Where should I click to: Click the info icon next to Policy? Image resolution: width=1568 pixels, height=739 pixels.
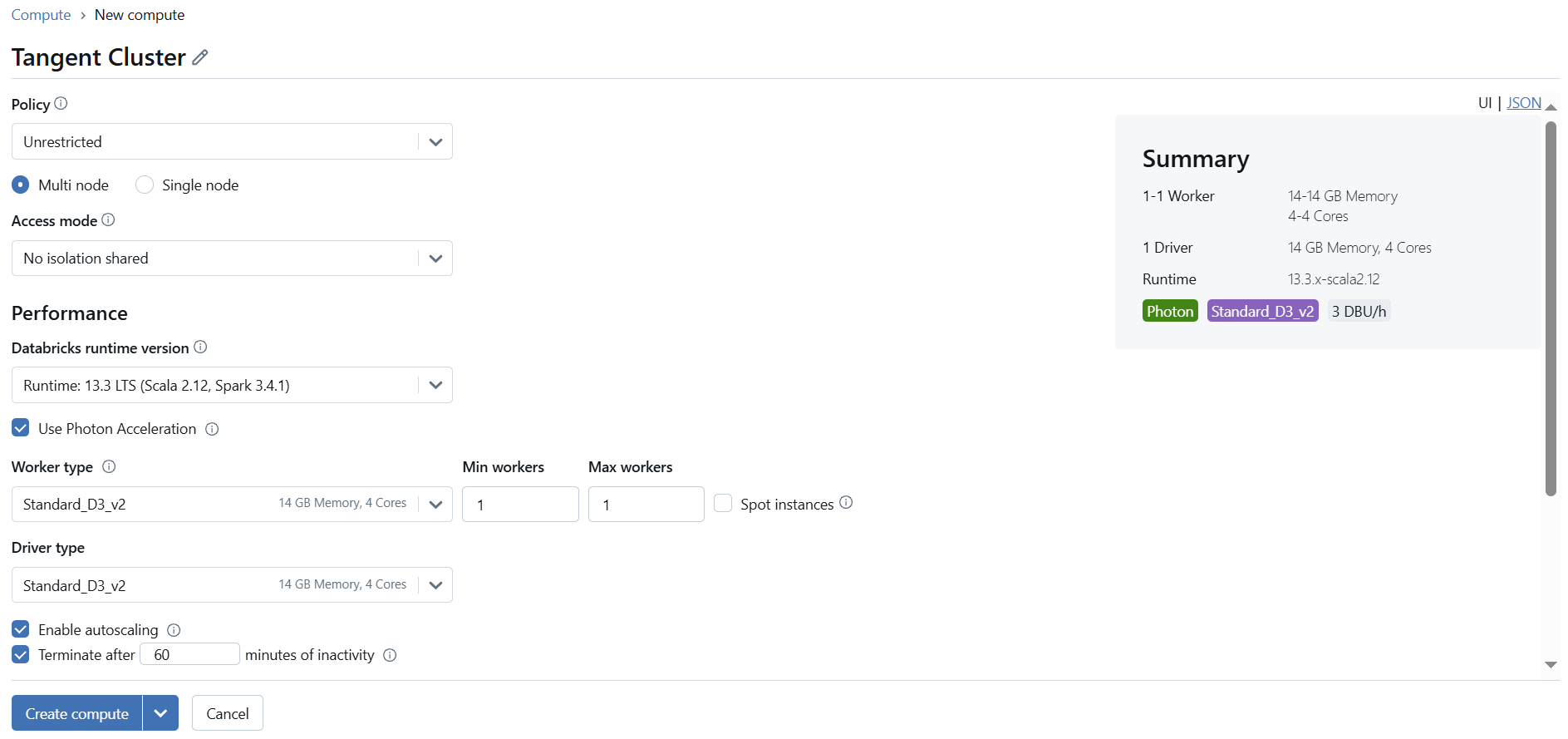click(61, 104)
